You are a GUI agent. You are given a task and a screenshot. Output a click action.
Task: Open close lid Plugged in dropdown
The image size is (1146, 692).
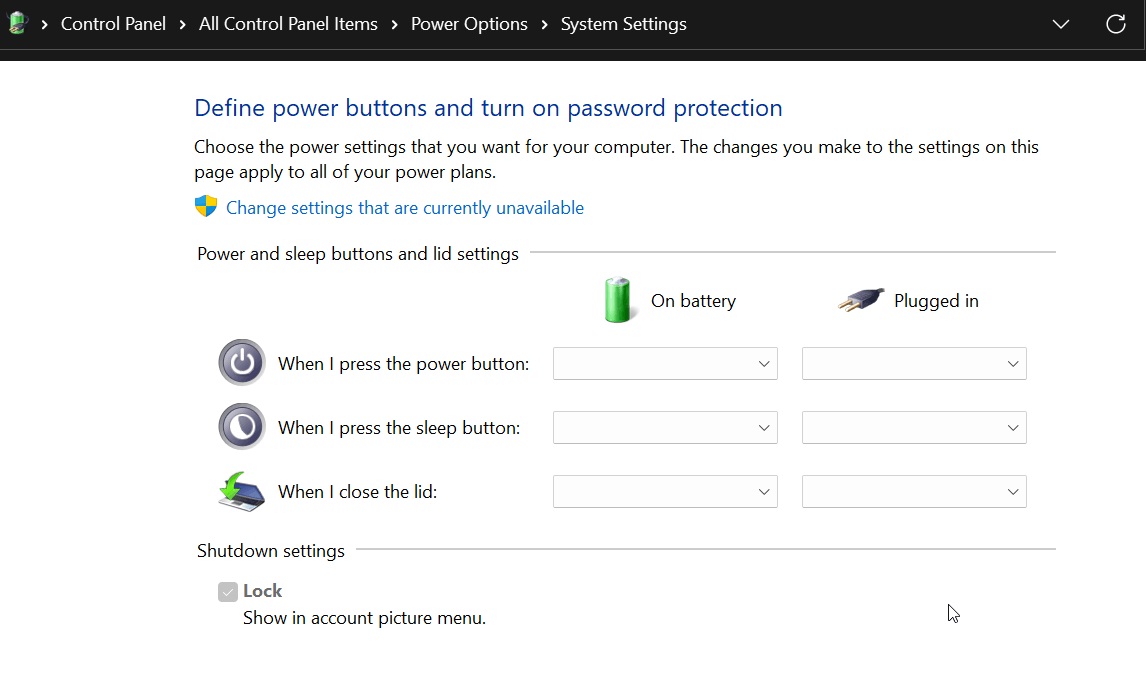(914, 492)
